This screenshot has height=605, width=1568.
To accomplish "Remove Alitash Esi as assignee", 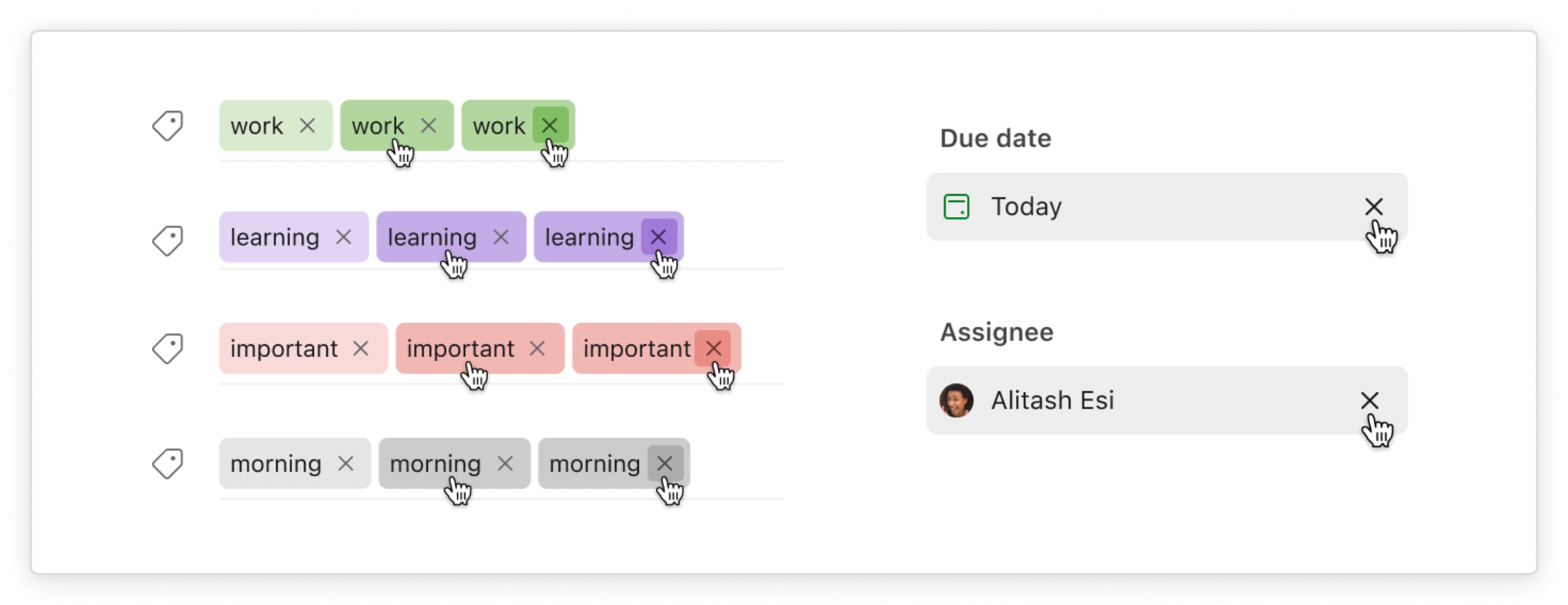I will (x=1371, y=401).
